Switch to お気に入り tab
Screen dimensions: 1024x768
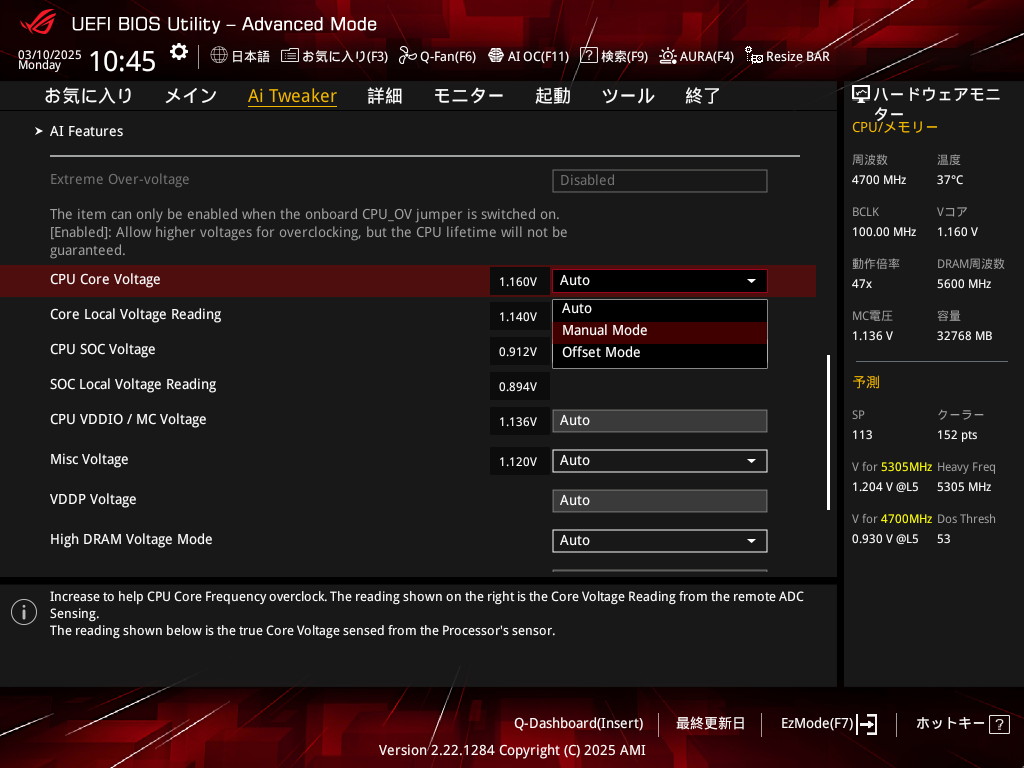[x=89, y=96]
